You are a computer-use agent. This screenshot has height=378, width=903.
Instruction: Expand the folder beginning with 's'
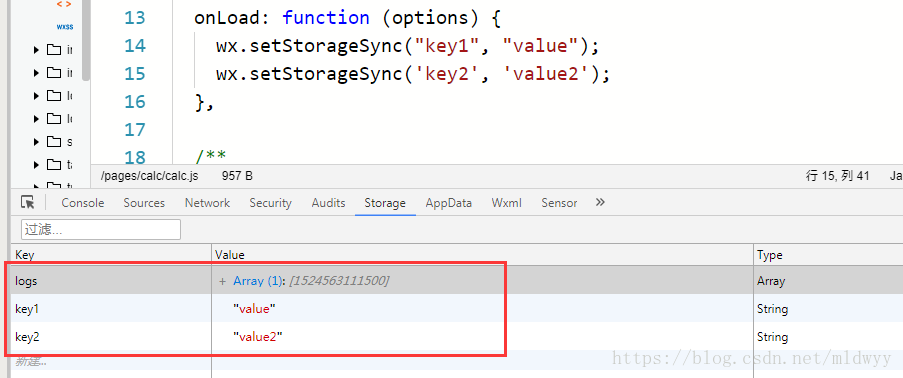pyautogui.click(x=37, y=142)
